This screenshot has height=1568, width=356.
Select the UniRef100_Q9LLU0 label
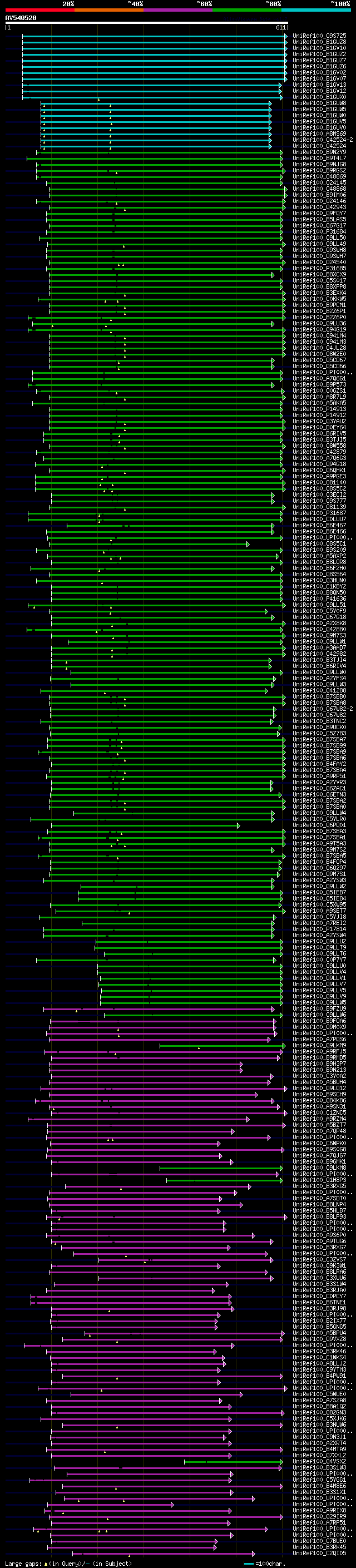point(319,966)
